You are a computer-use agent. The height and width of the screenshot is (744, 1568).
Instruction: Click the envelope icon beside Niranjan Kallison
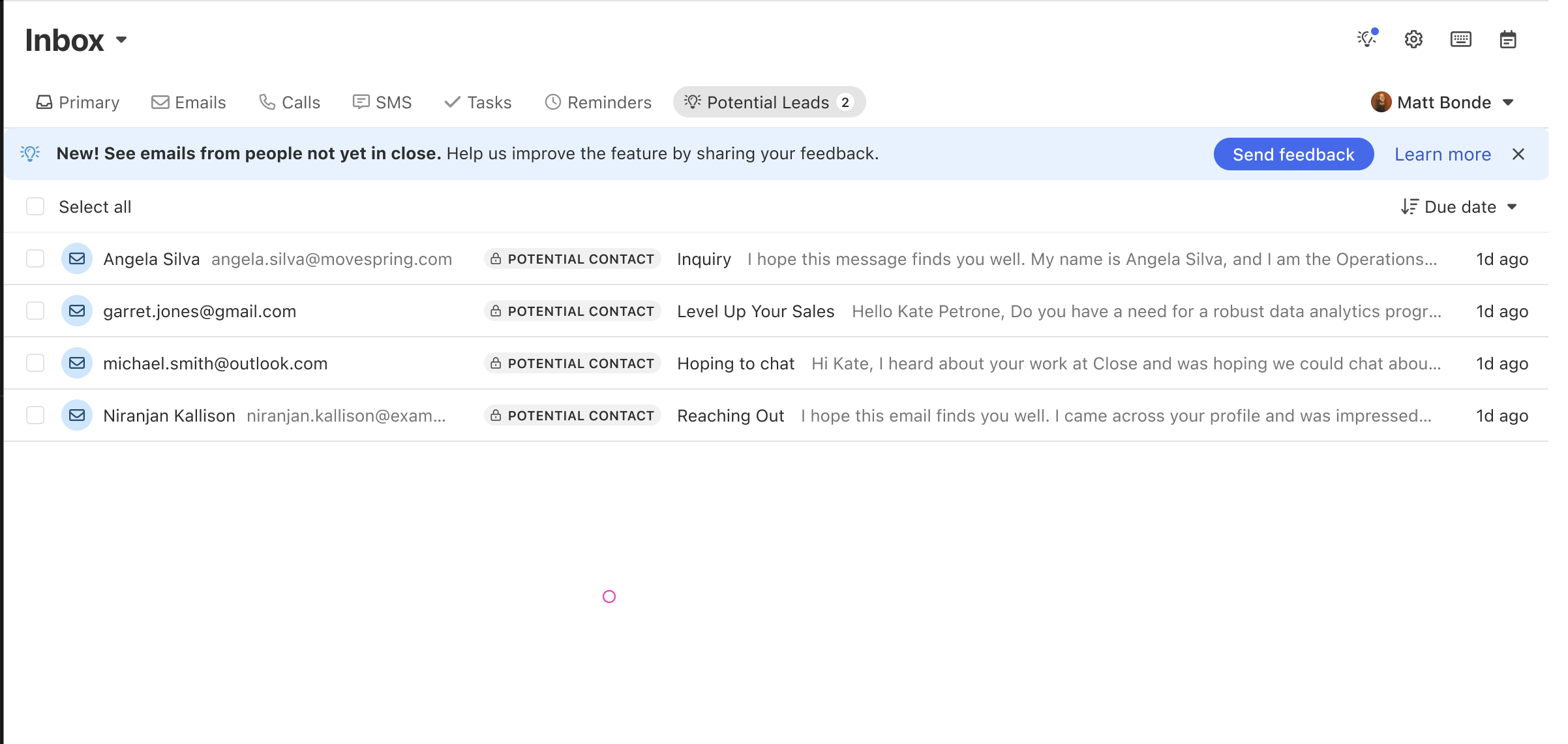(x=77, y=415)
